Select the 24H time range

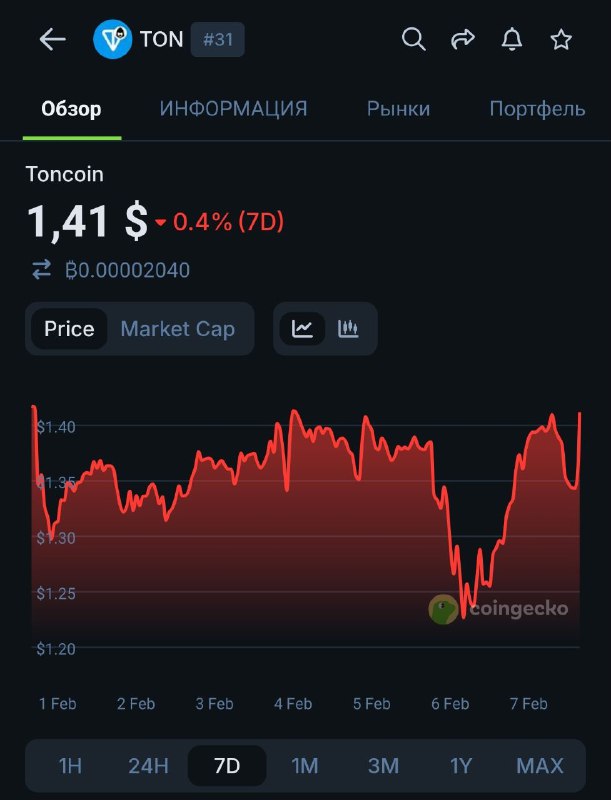[148, 765]
